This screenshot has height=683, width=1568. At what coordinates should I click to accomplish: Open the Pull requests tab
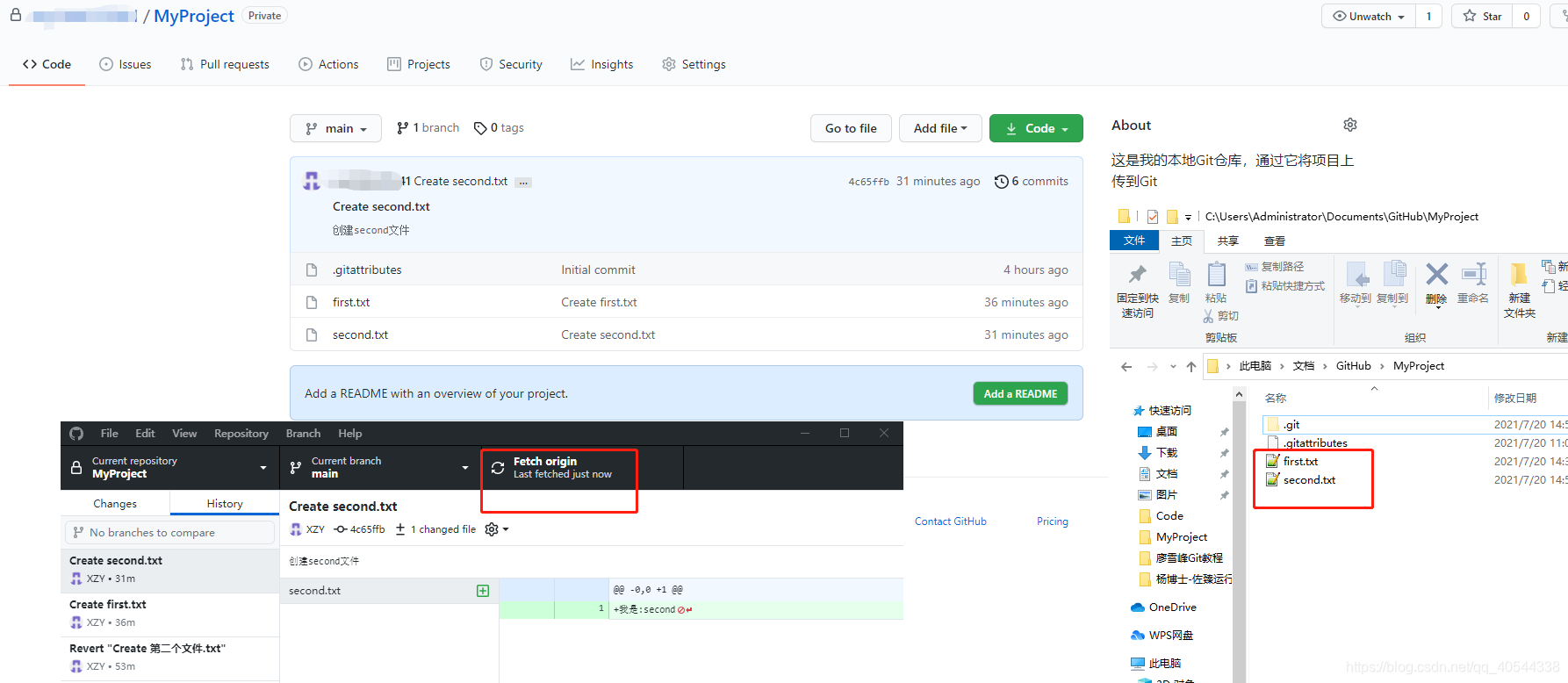225,64
